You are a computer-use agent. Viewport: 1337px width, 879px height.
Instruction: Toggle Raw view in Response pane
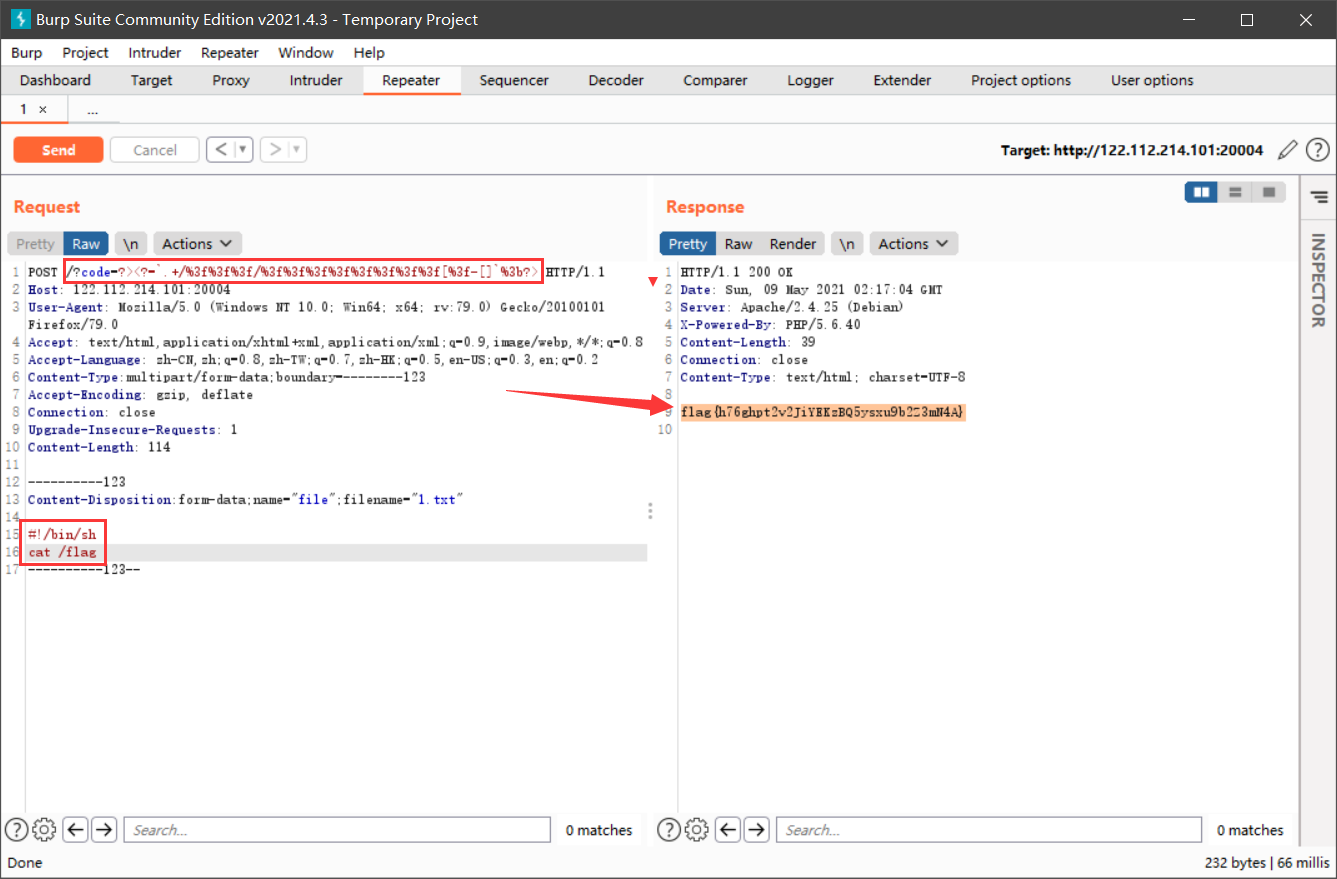point(739,244)
